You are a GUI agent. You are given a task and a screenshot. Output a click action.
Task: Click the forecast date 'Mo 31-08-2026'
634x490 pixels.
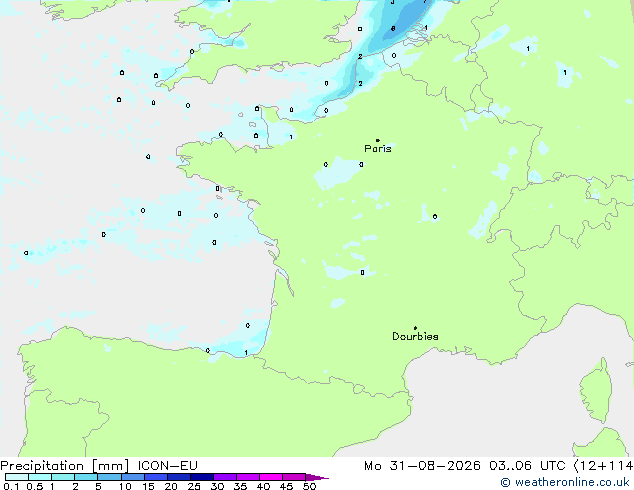pyautogui.click(x=422, y=466)
